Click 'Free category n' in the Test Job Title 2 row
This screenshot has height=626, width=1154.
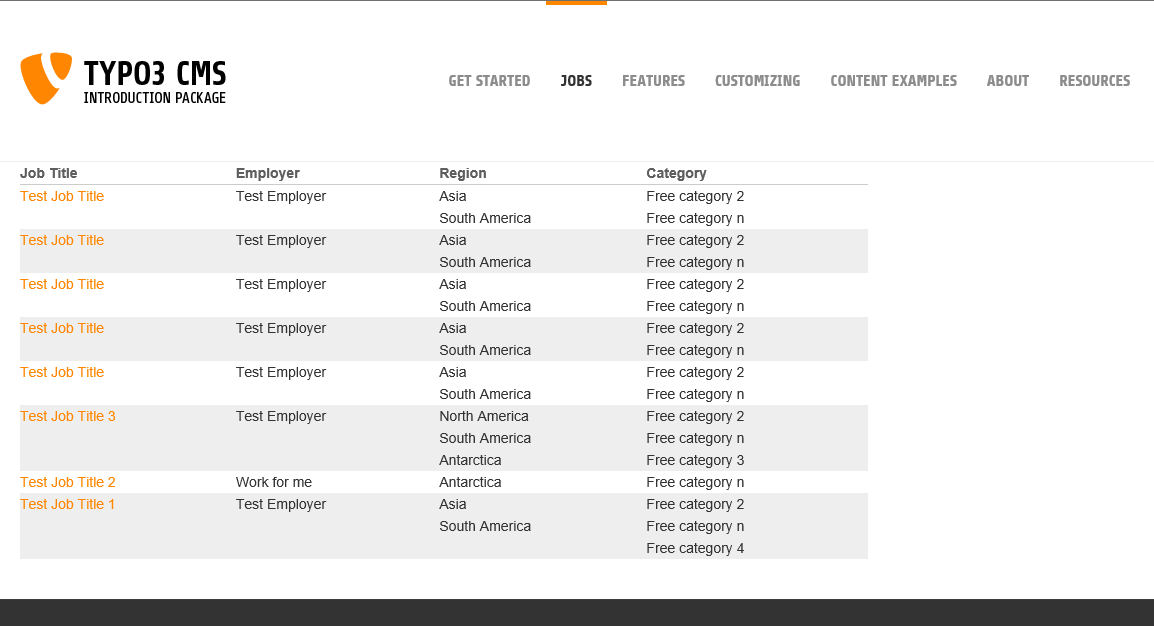tap(695, 483)
